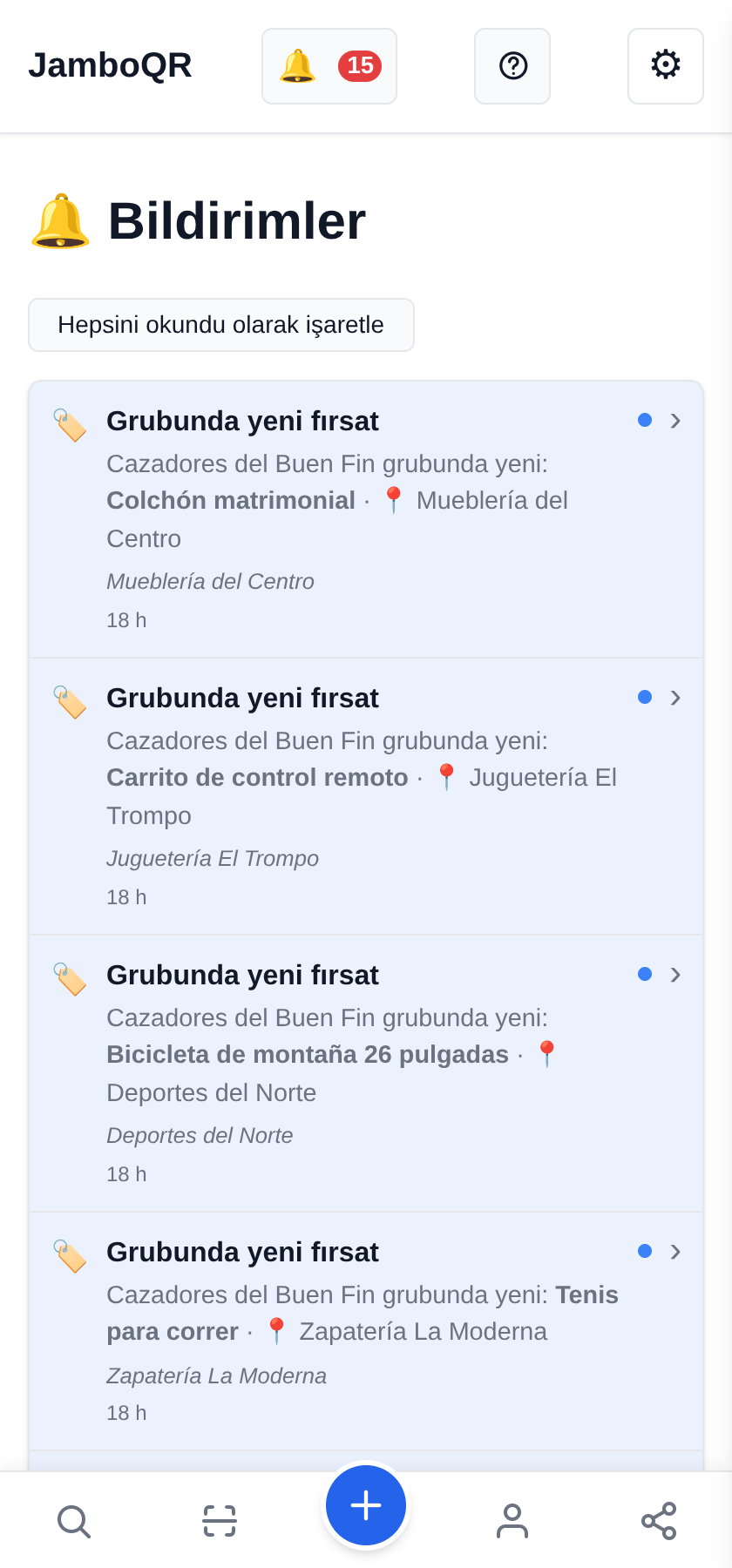Image resolution: width=732 pixels, height=1568 pixels.
Task: Open the help question mark icon
Action: click(512, 66)
